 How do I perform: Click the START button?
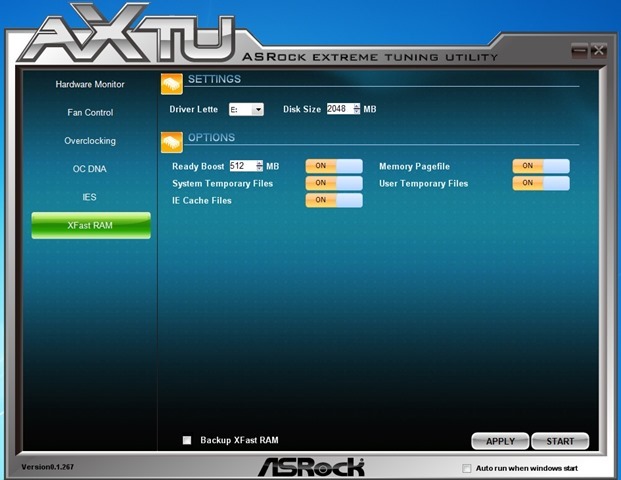[x=560, y=441]
